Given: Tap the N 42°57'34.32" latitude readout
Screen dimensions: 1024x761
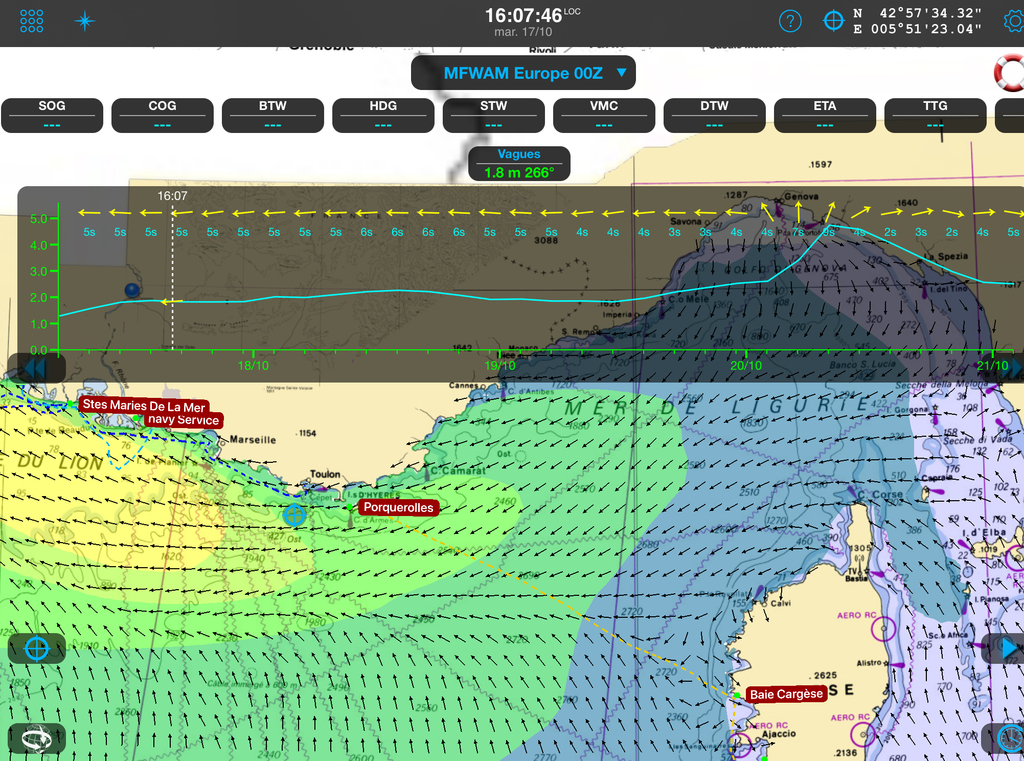Looking at the screenshot, I should (918, 13).
